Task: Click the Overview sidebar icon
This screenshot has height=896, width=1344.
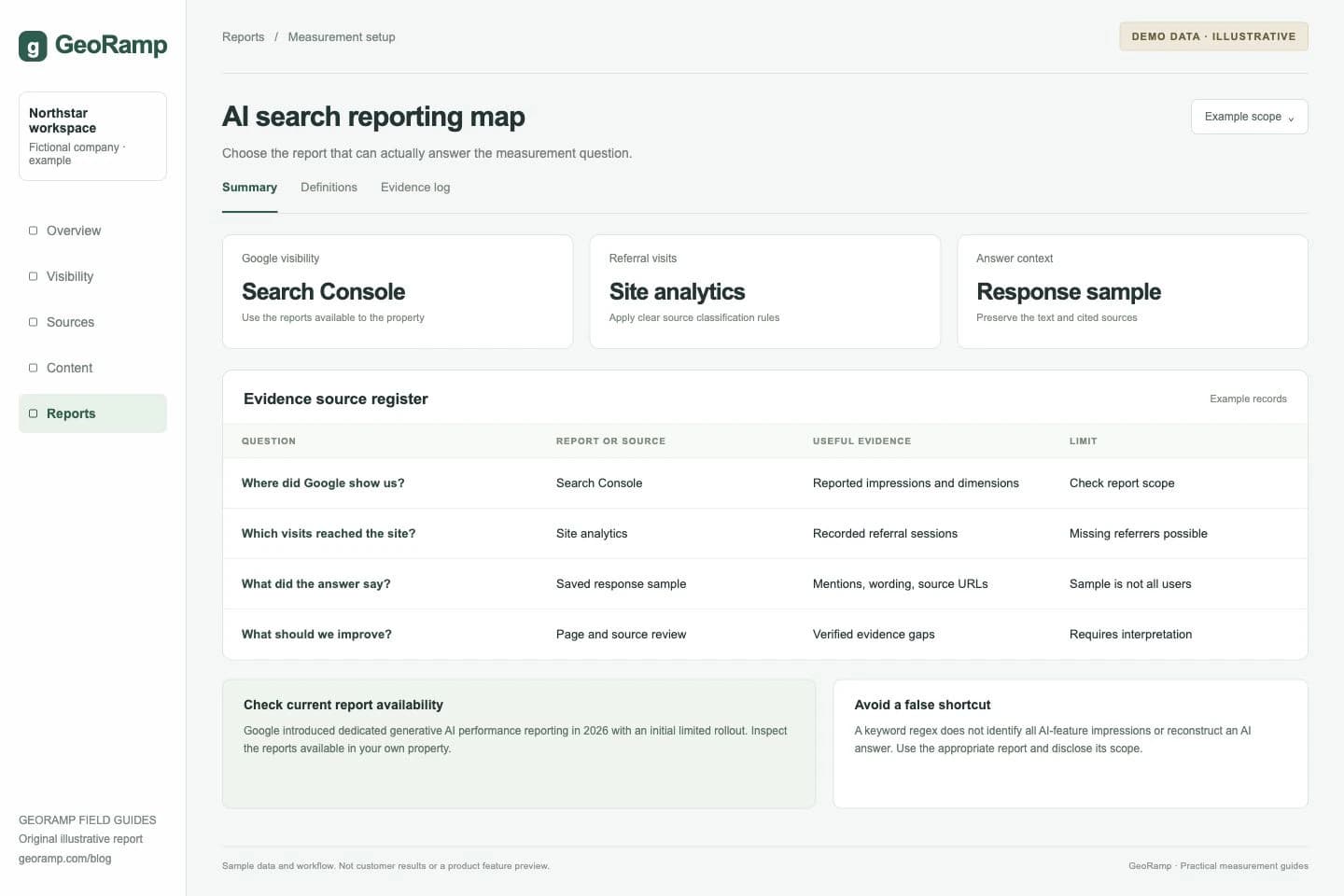Action: pyautogui.click(x=34, y=231)
